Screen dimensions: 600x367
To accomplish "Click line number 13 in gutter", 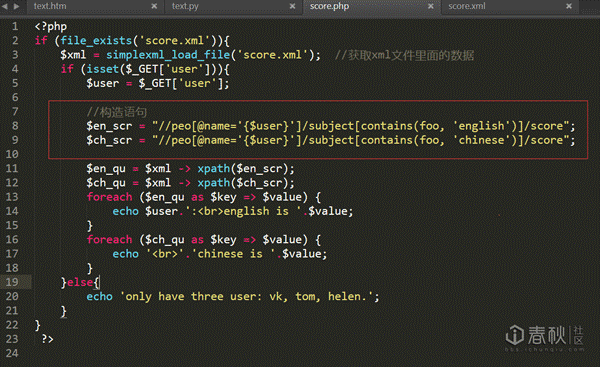I will click(x=12, y=197).
